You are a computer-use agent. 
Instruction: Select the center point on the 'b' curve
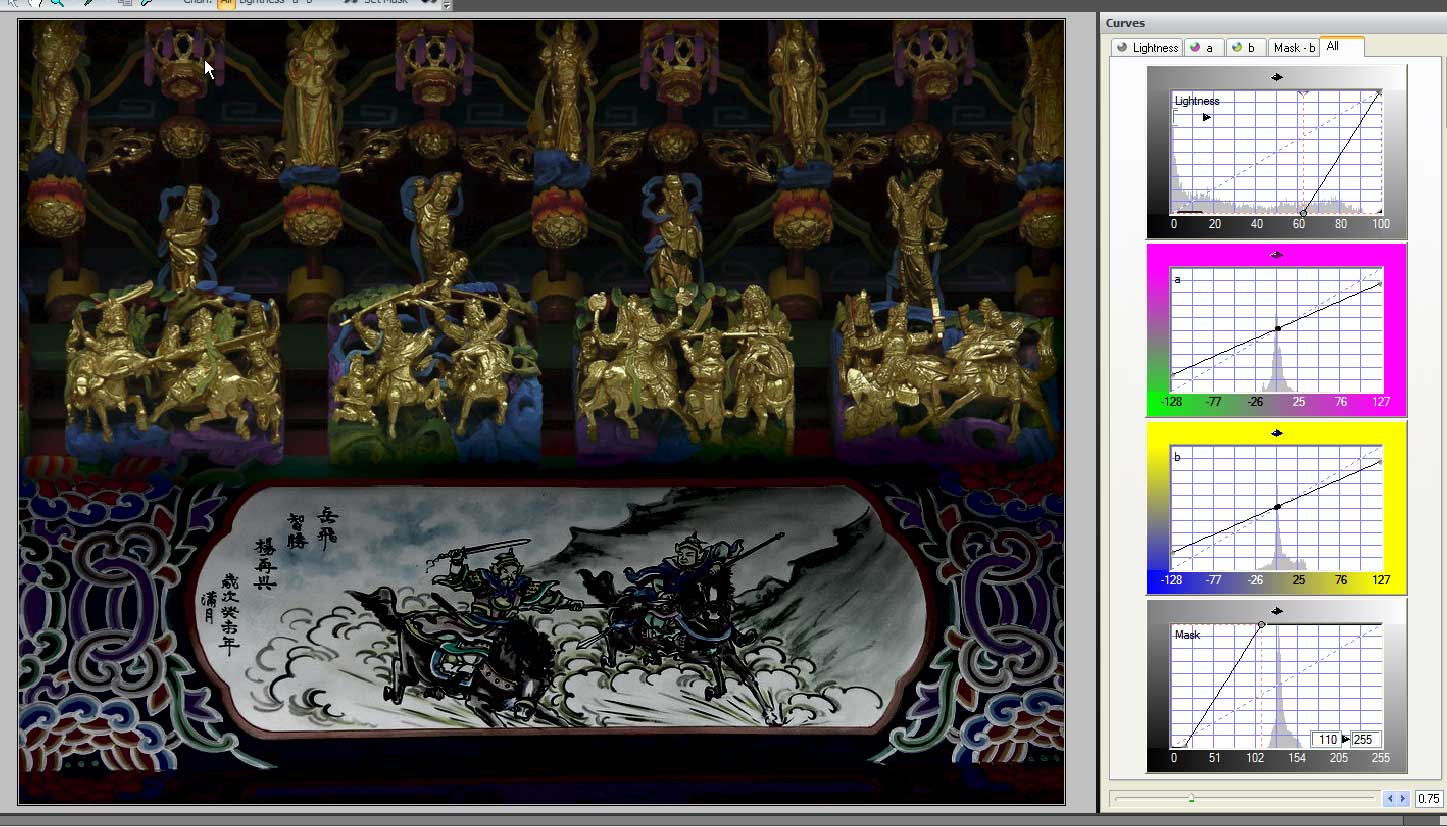coord(1278,507)
